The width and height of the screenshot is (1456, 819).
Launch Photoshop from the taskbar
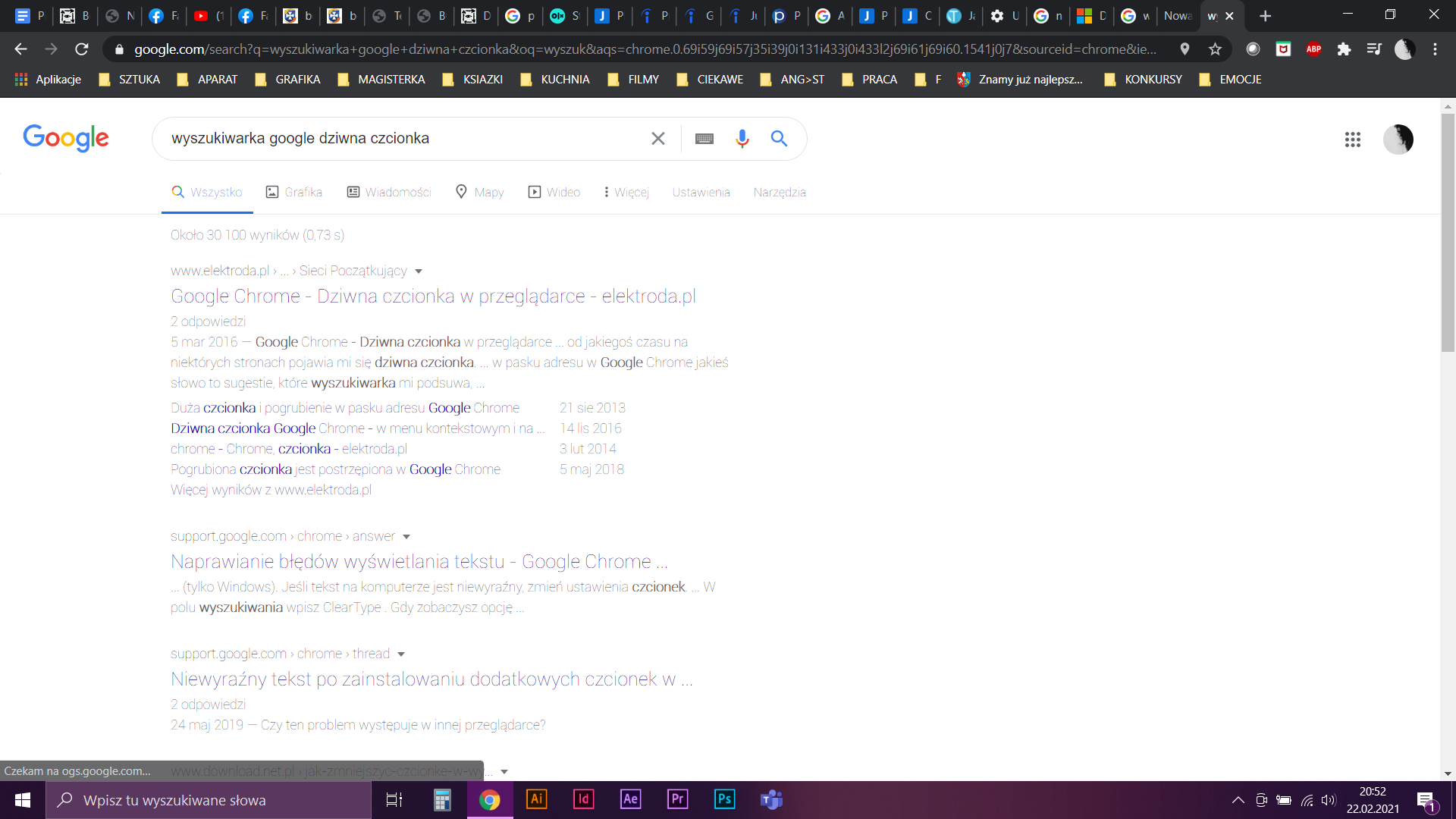(x=724, y=799)
